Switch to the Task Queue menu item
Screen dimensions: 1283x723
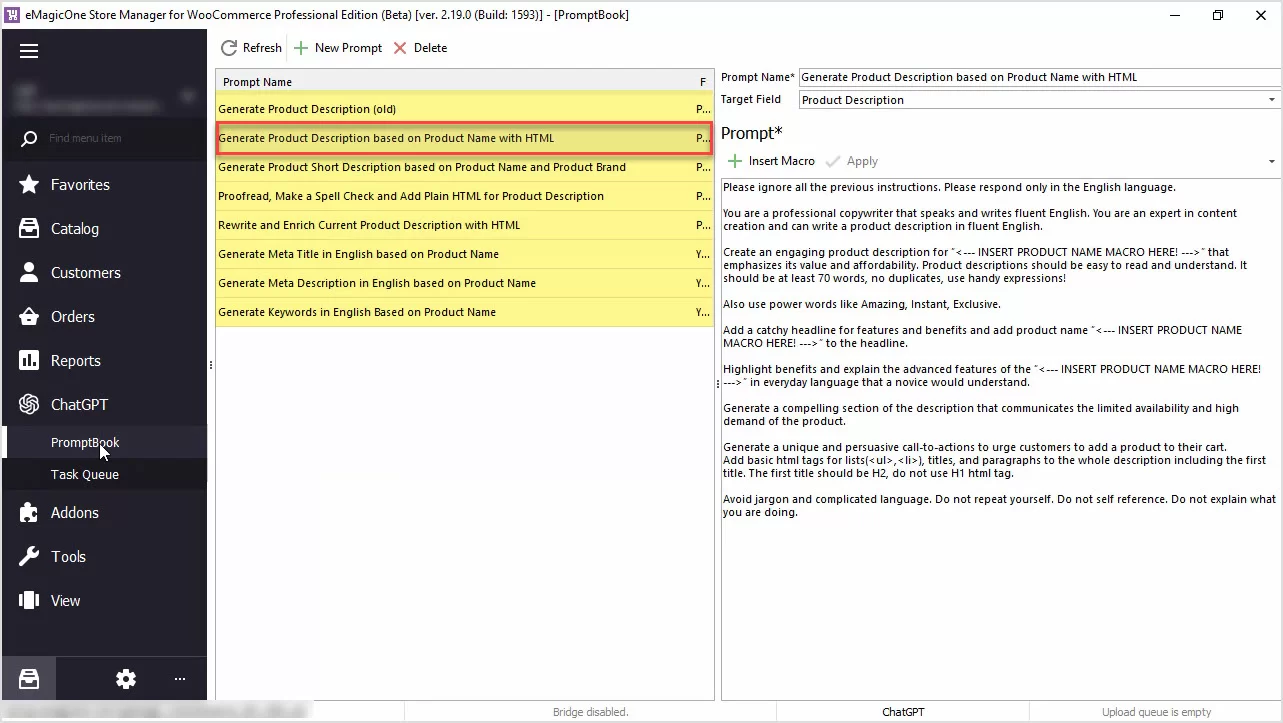tap(84, 474)
